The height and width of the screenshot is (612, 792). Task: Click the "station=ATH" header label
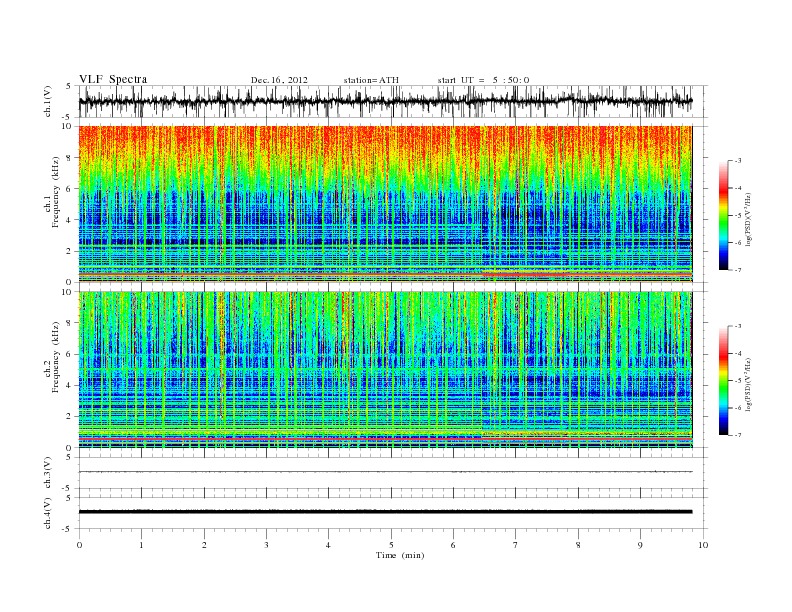pyautogui.click(x=371, y=80)
